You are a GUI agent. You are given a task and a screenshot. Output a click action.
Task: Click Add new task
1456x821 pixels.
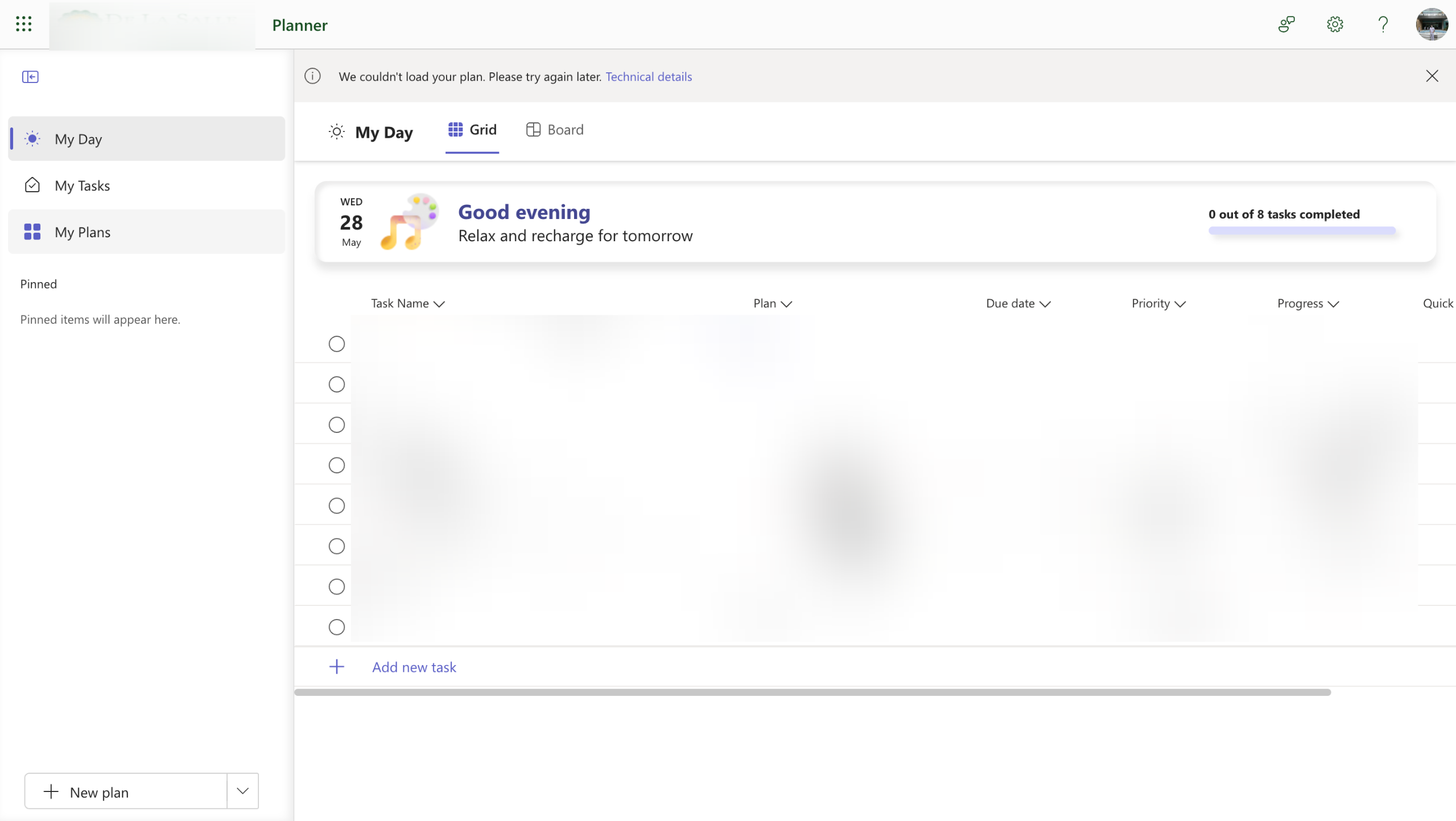(414, 667)
